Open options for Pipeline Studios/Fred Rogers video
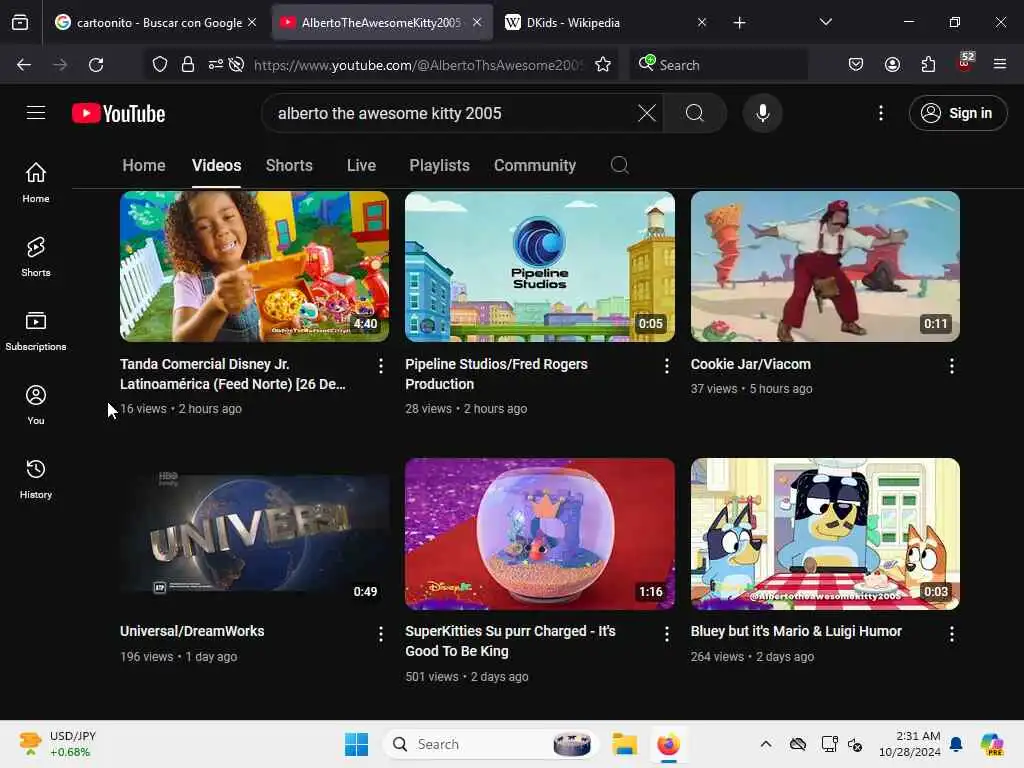Screen dimensions: 1024x768 [x=666, y=366]
